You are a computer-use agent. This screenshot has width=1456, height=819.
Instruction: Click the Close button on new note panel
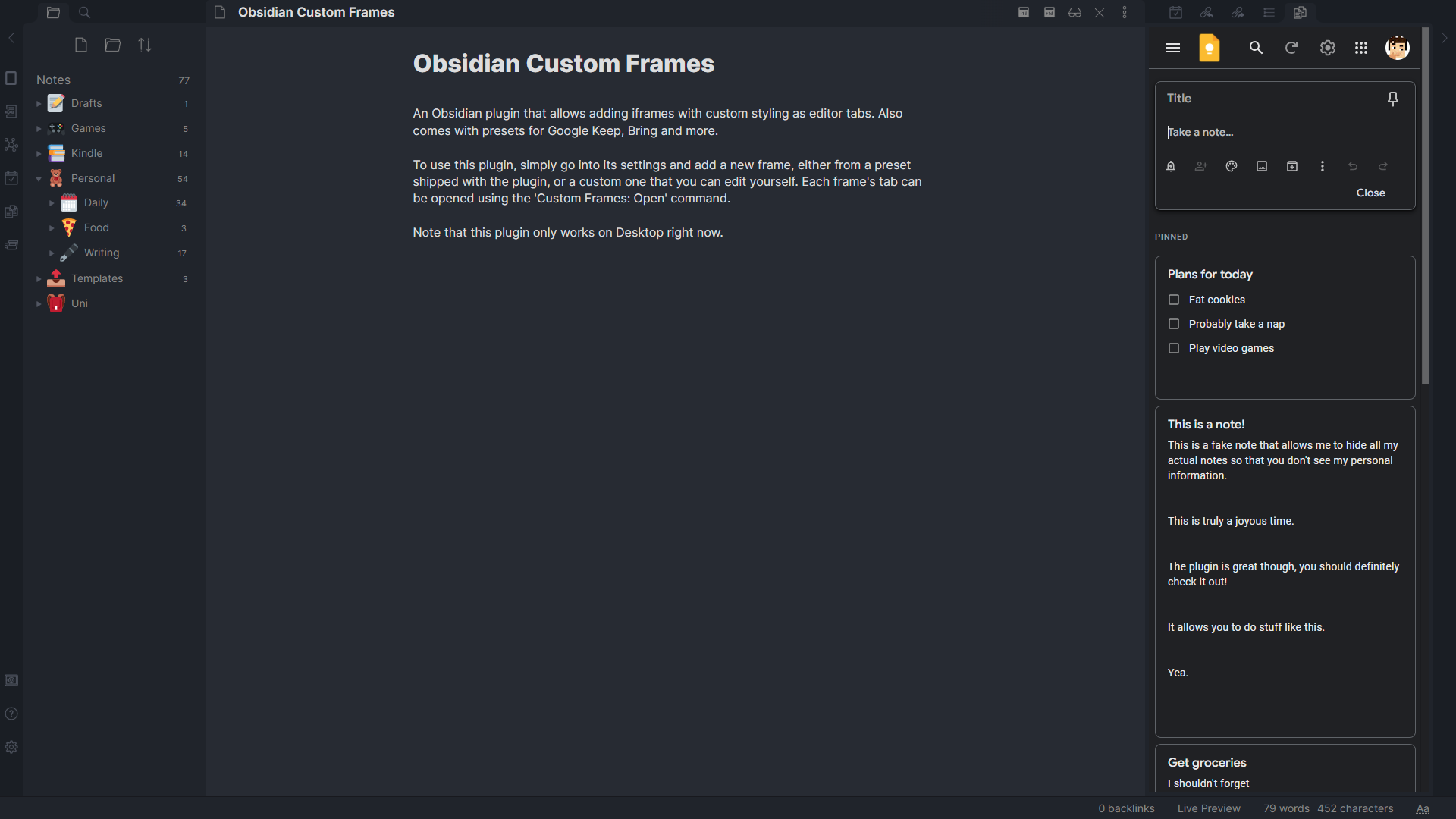(x=1370, y=192)
